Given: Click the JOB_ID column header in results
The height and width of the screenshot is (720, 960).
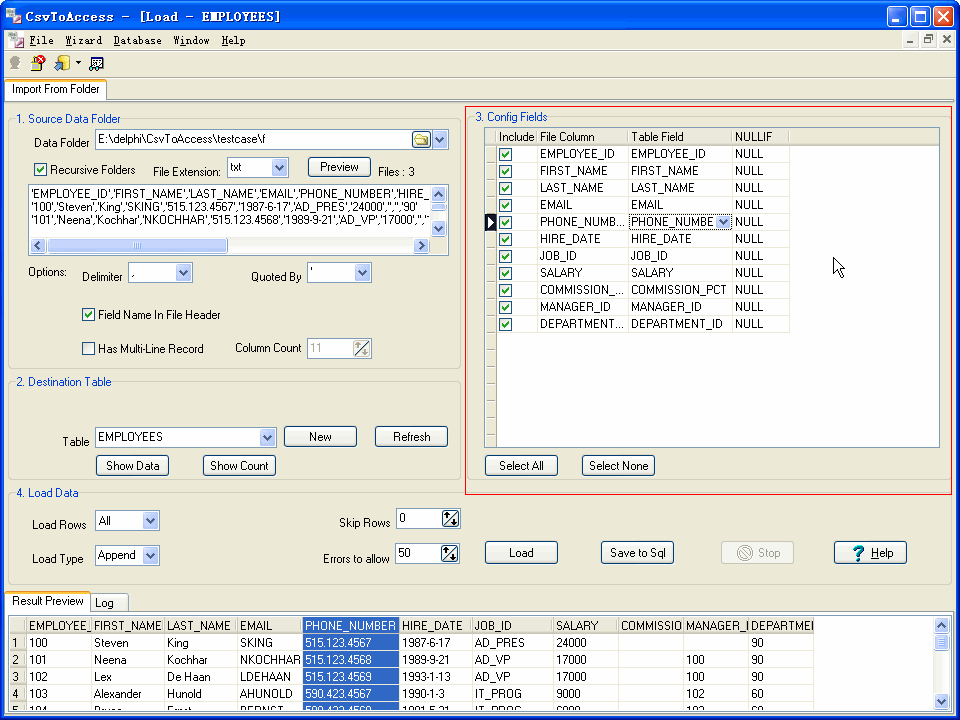Looking at the screenshot, I should tap(512, 626).
